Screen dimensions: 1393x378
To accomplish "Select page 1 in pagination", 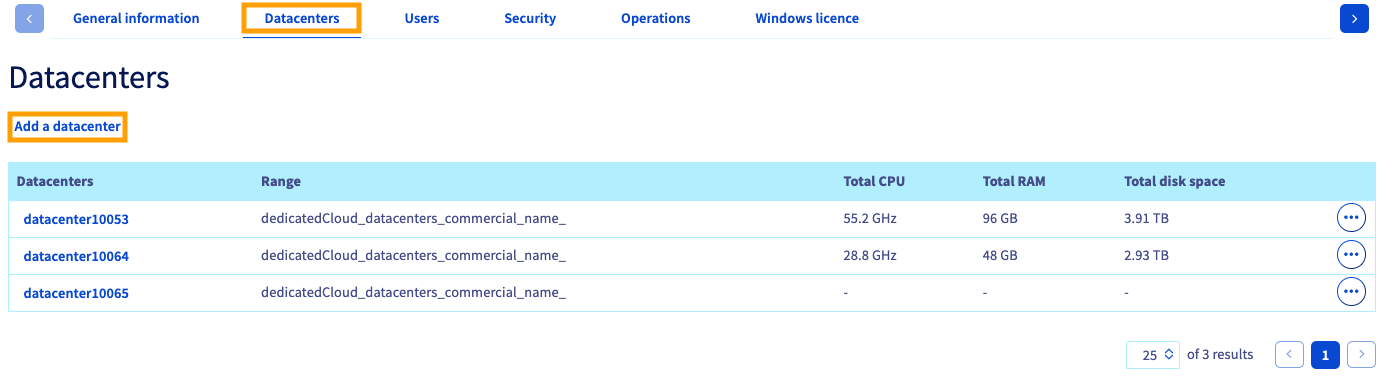I will coord(1325,354).
